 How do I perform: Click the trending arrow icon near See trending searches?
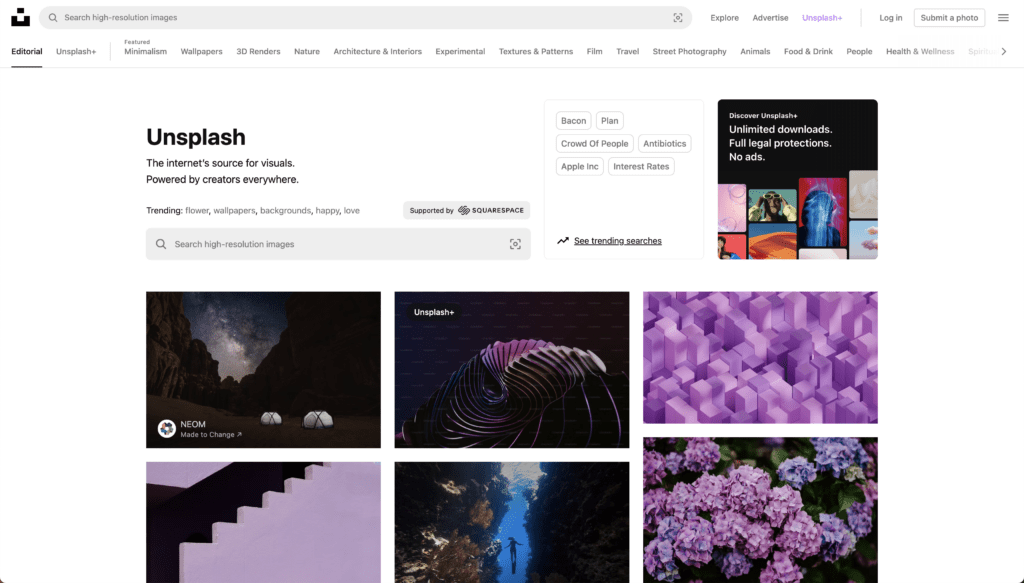pos(565,240)
